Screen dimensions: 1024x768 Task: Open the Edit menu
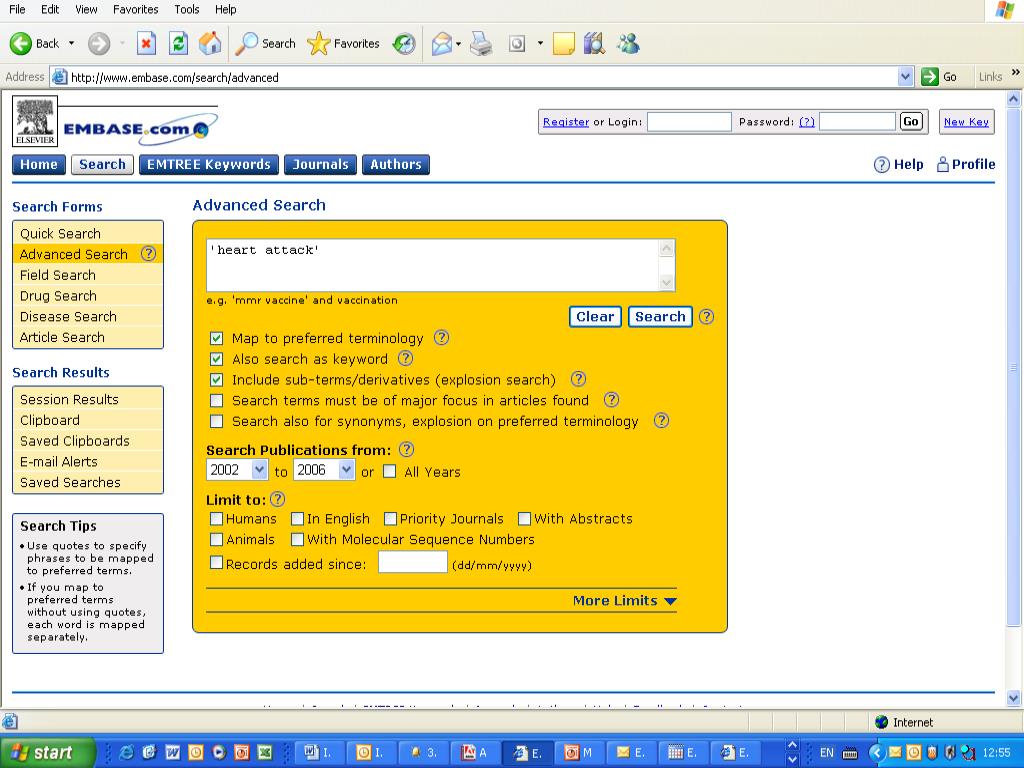pyautogui.click(x=50, y=9)
